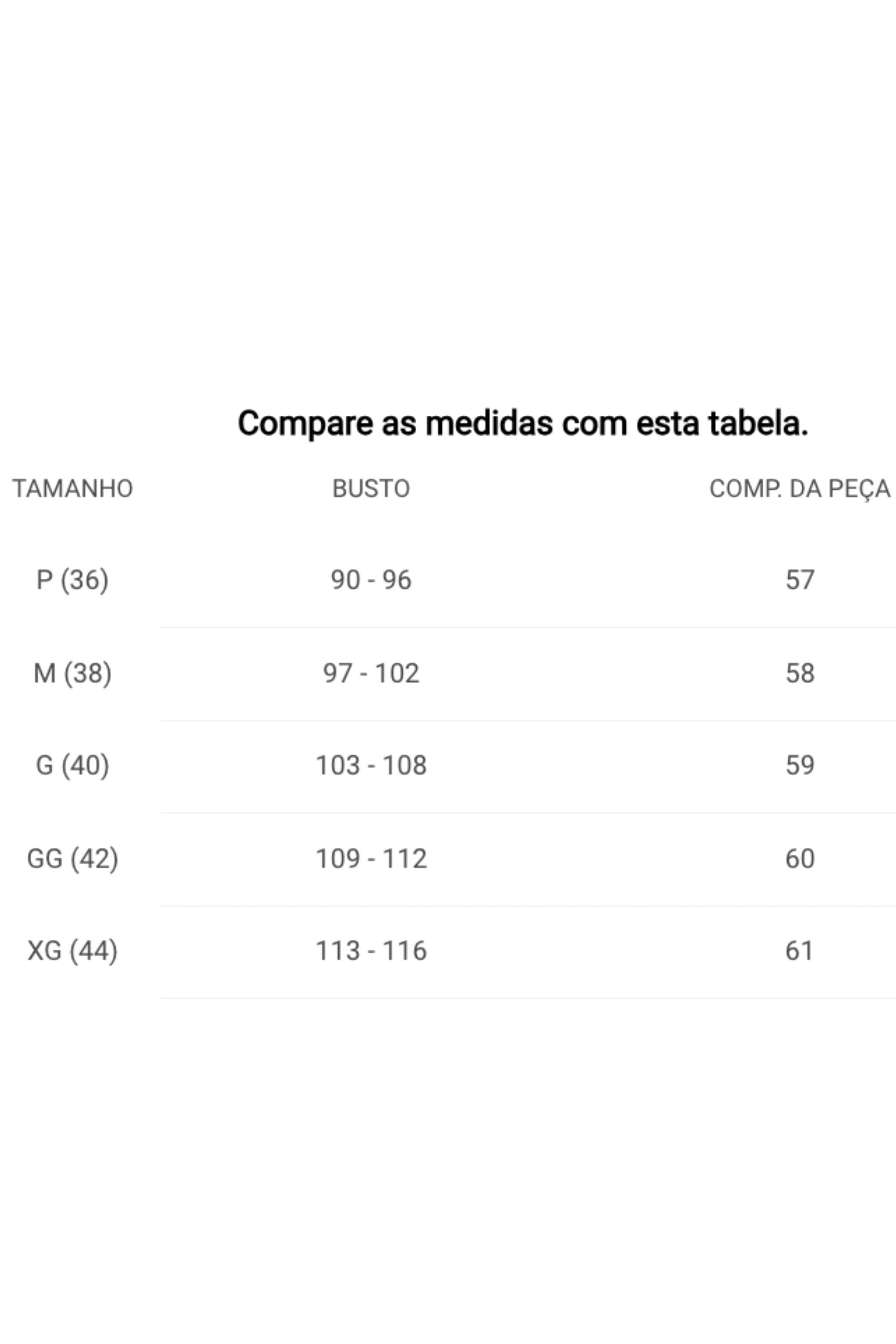Screen dimensions: 896x1344
Task: Choose the P (36) size row label
Action: (x=73, y=580)
